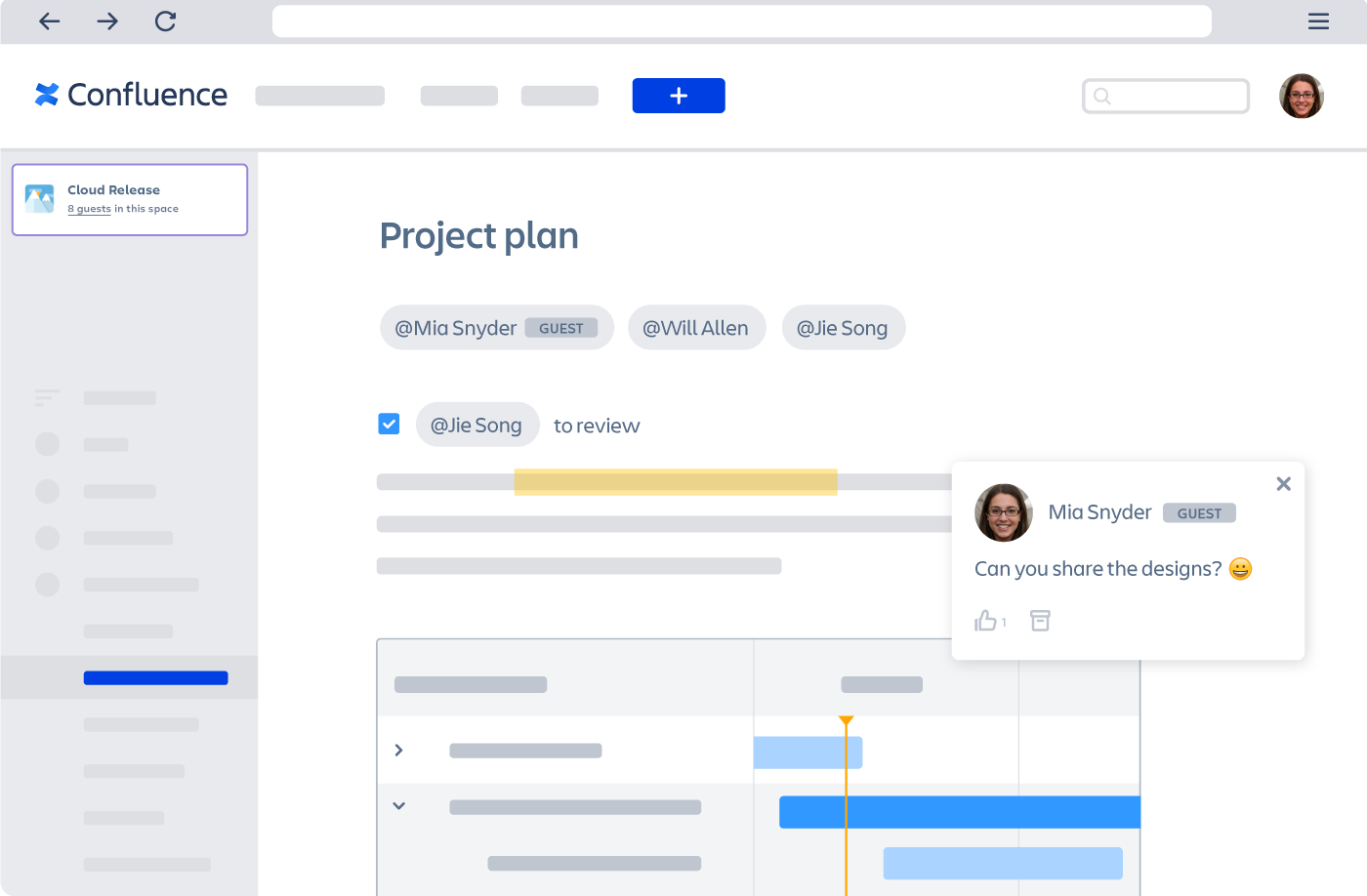Close Mia Snyder's comment popup
The width and height of the screenshot is (1367, 896).
(x=1283, y=483)
